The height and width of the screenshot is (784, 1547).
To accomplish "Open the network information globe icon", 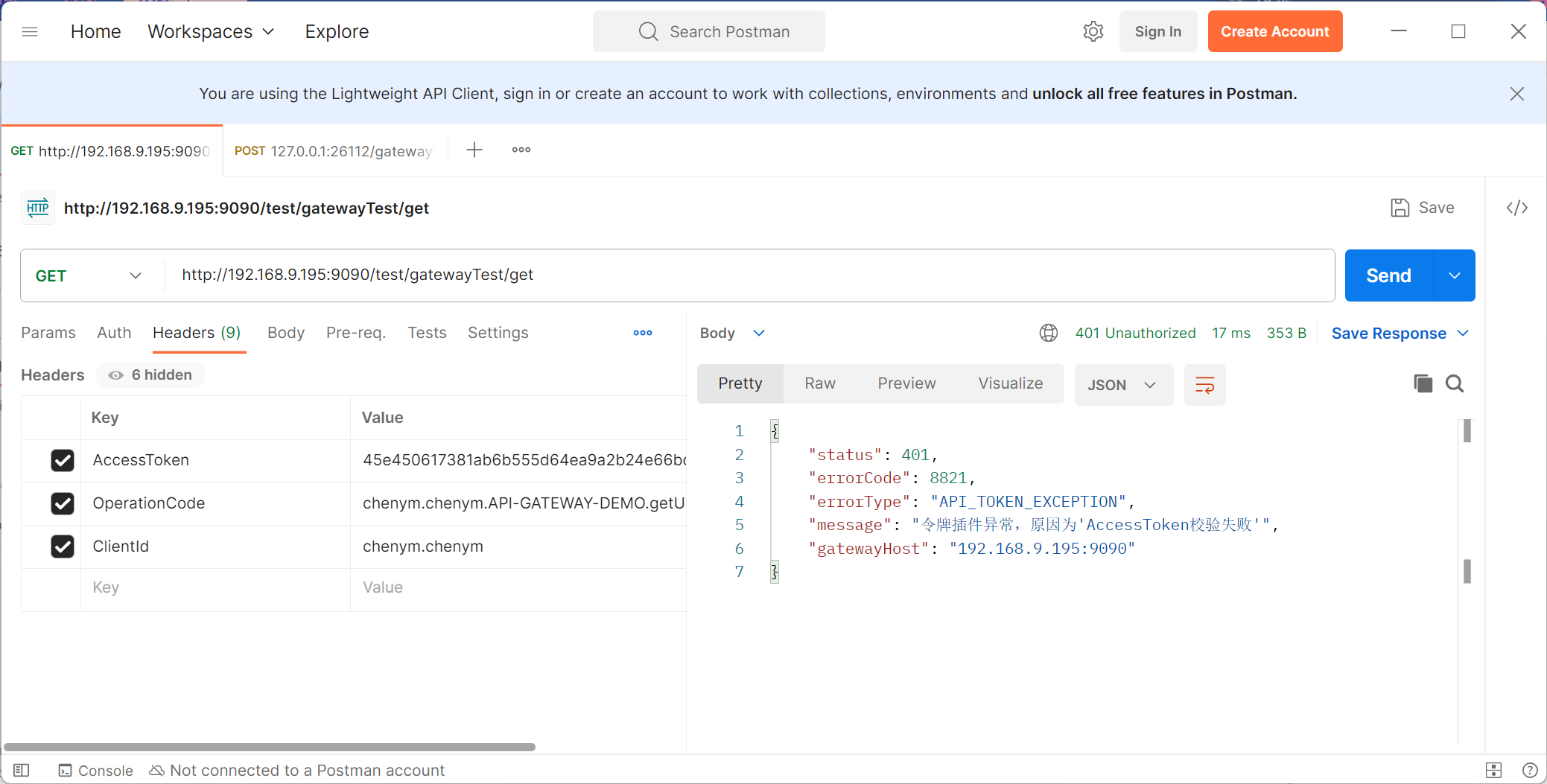I will click(1048, 333).
